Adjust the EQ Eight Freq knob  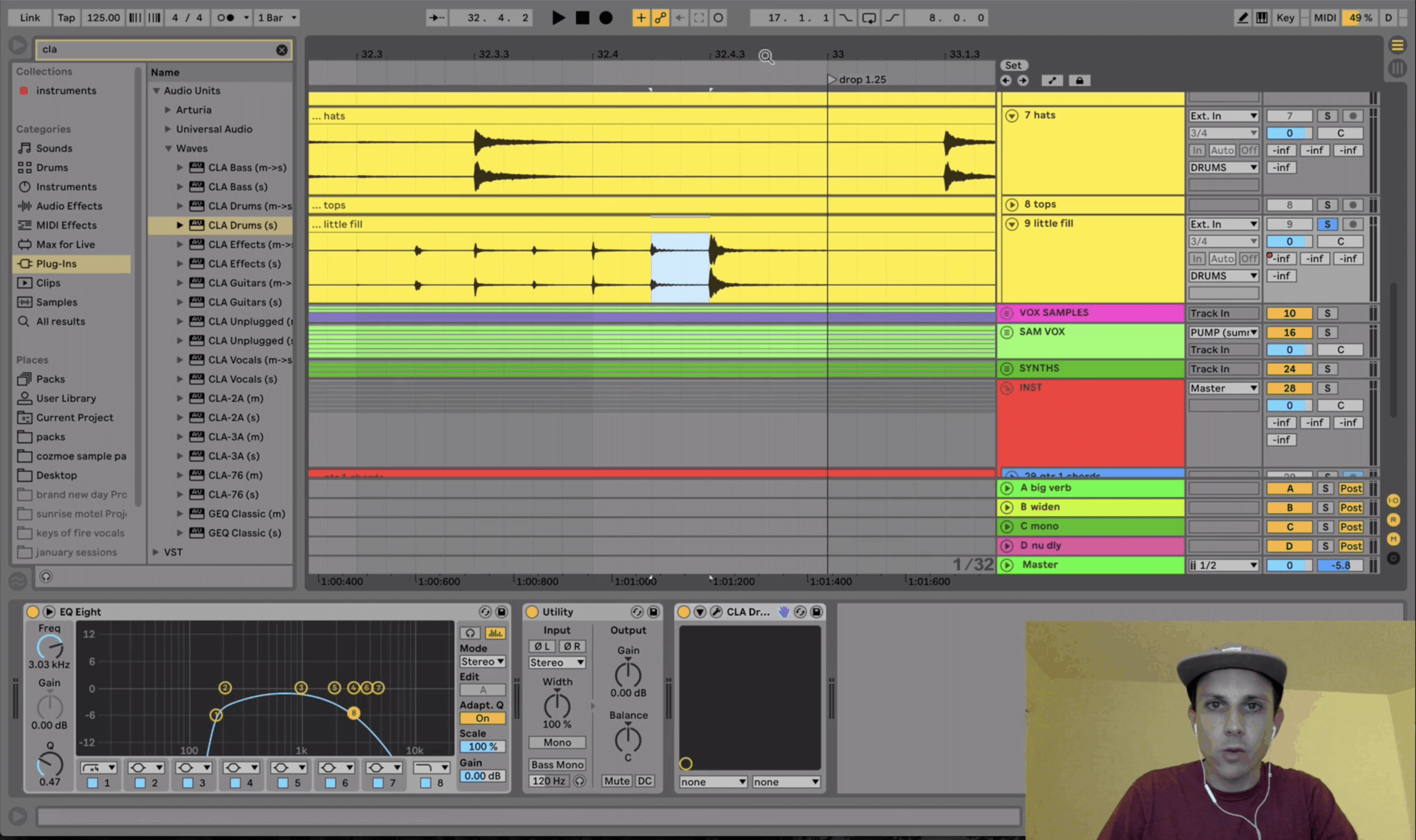click(x=50, y=647)
